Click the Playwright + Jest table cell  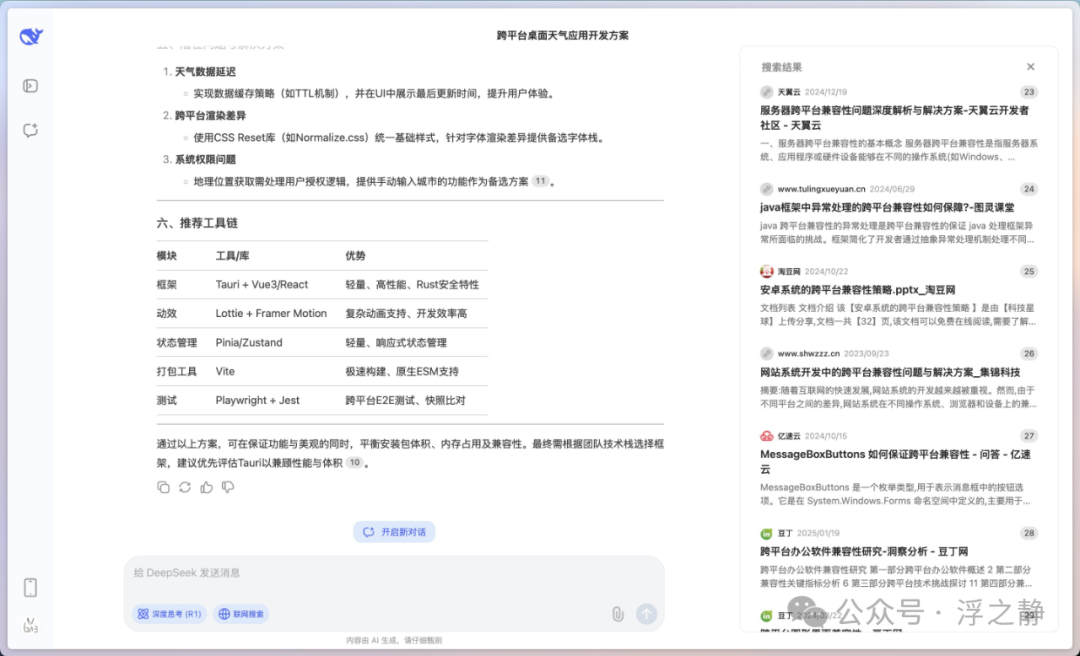(258, 400)
